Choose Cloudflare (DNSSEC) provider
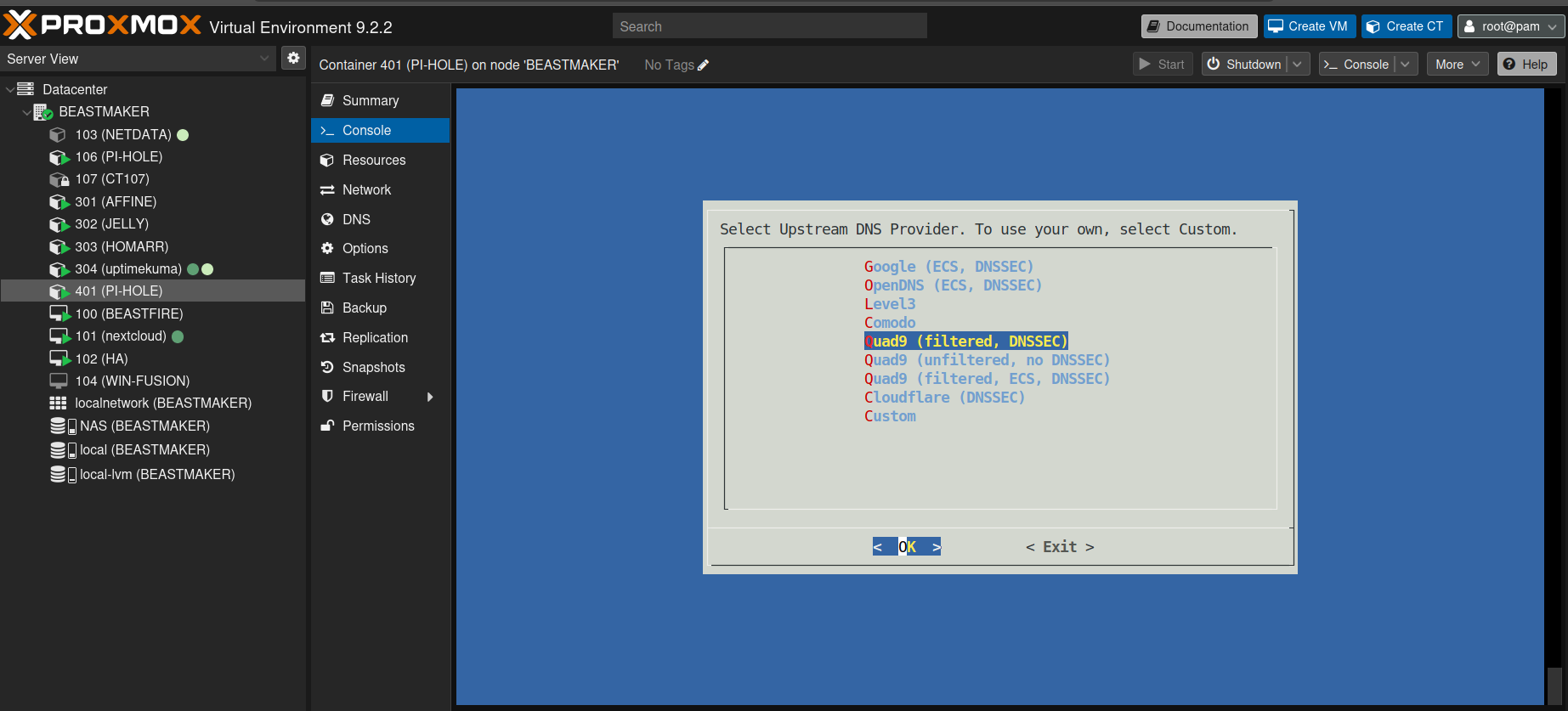 click(944, 398)
